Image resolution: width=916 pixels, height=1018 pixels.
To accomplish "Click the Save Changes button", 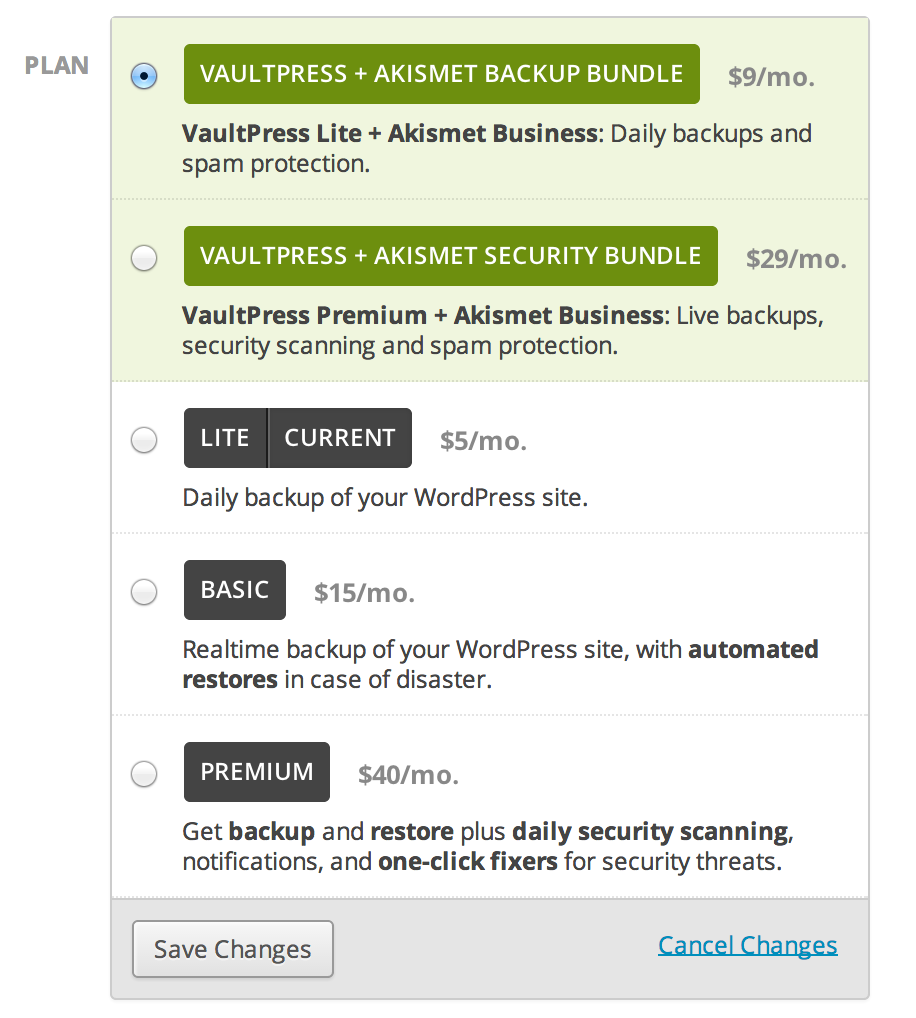I will [232, 949].
